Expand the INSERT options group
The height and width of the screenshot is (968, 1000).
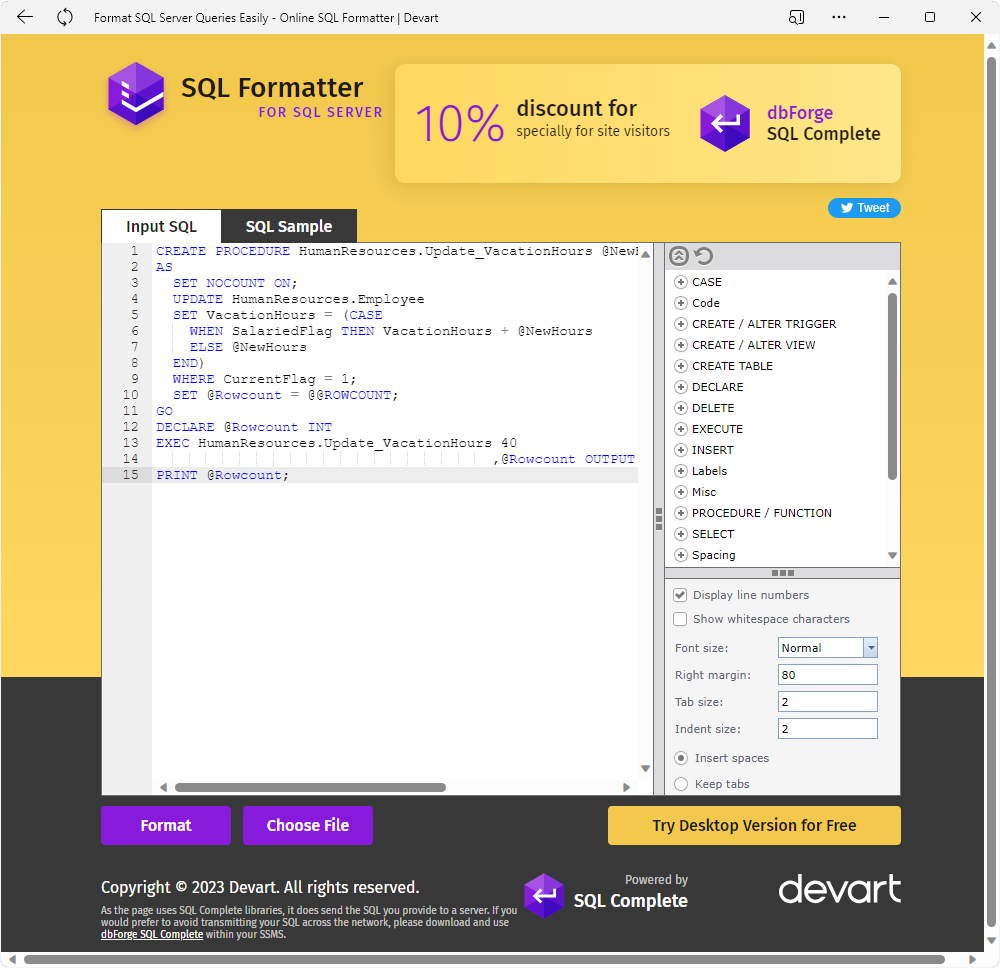click(x=681, y=450)
